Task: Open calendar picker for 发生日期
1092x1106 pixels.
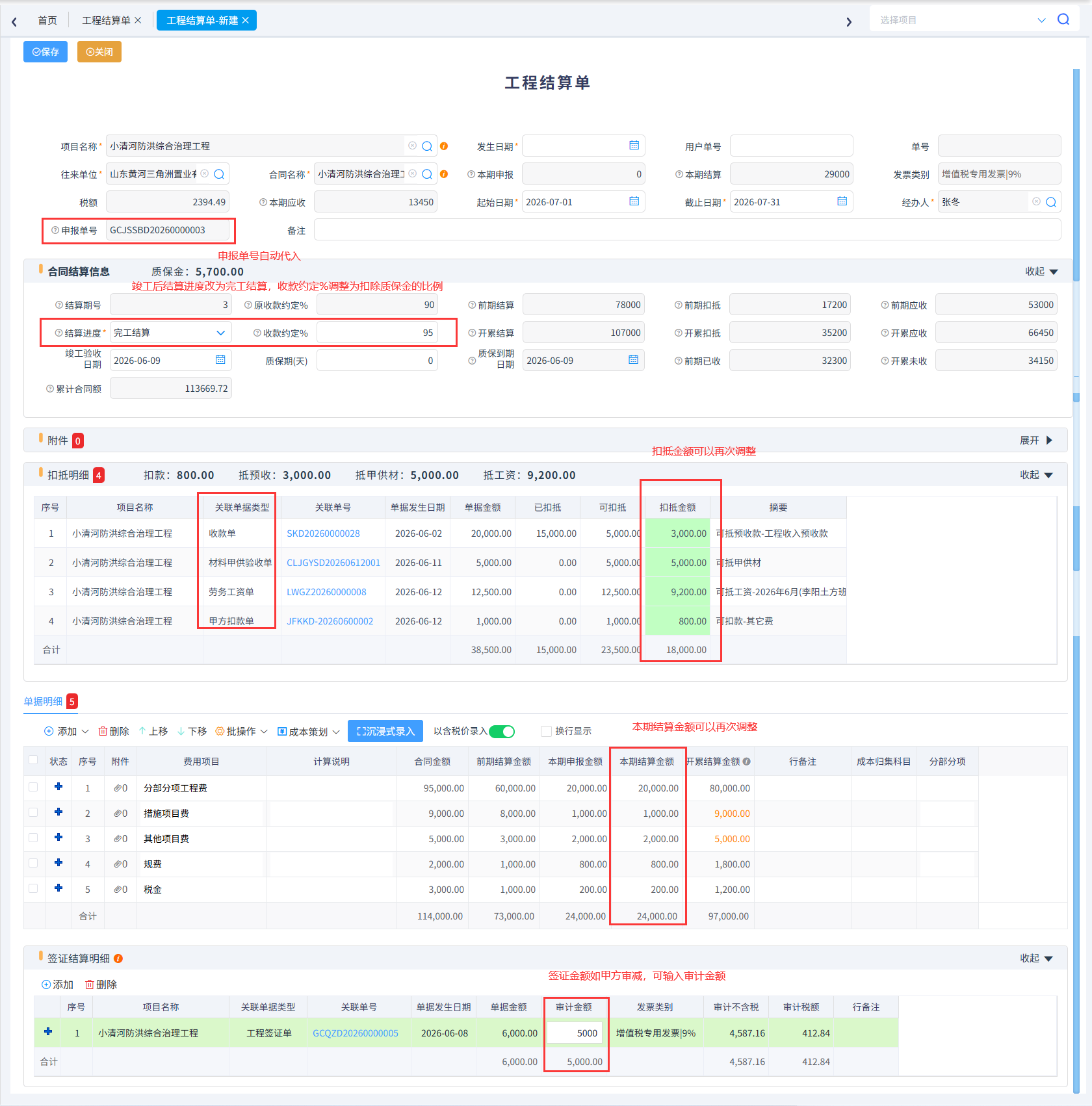Action: tap(634, 146)
